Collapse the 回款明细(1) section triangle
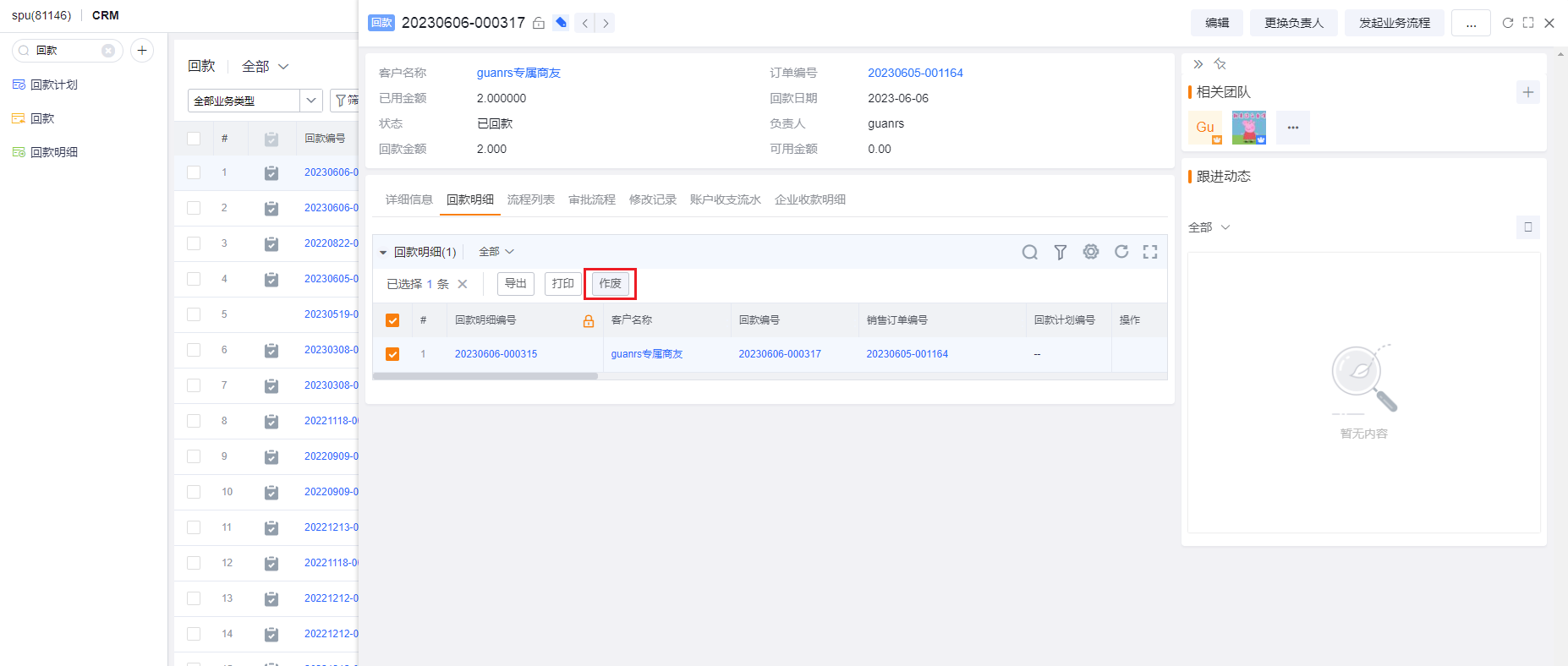Image resolution: width=1568 pixels, height=666 pixels. (x=383, y=253)
